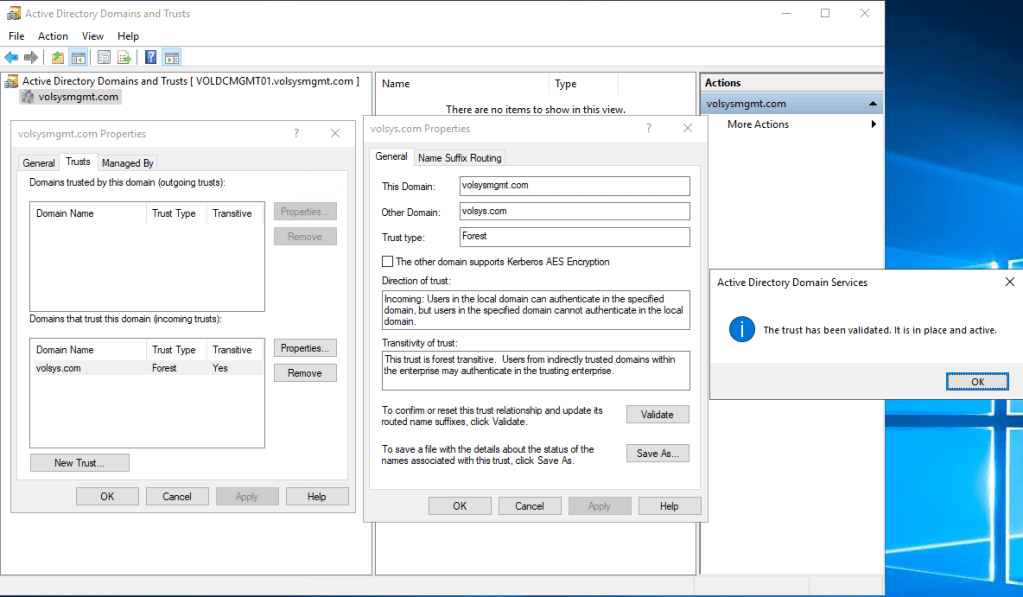
Task: Expand the More Actions submenu arrow
Action: click(873, 125)
